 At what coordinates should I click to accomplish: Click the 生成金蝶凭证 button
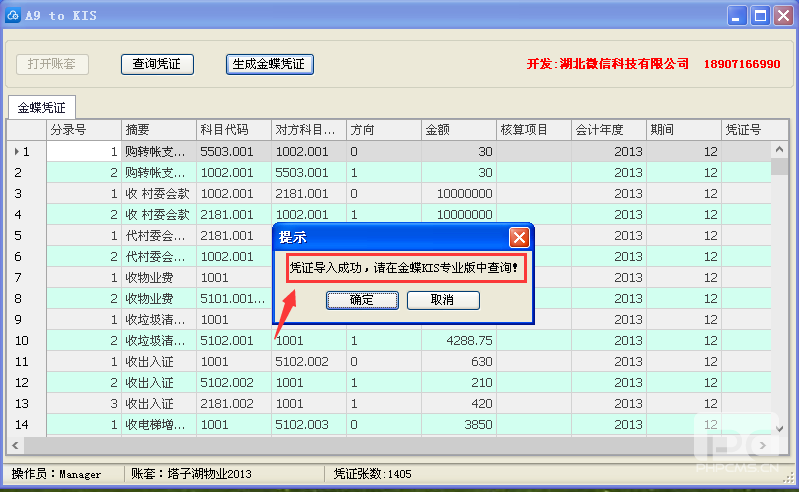(270, 64)
